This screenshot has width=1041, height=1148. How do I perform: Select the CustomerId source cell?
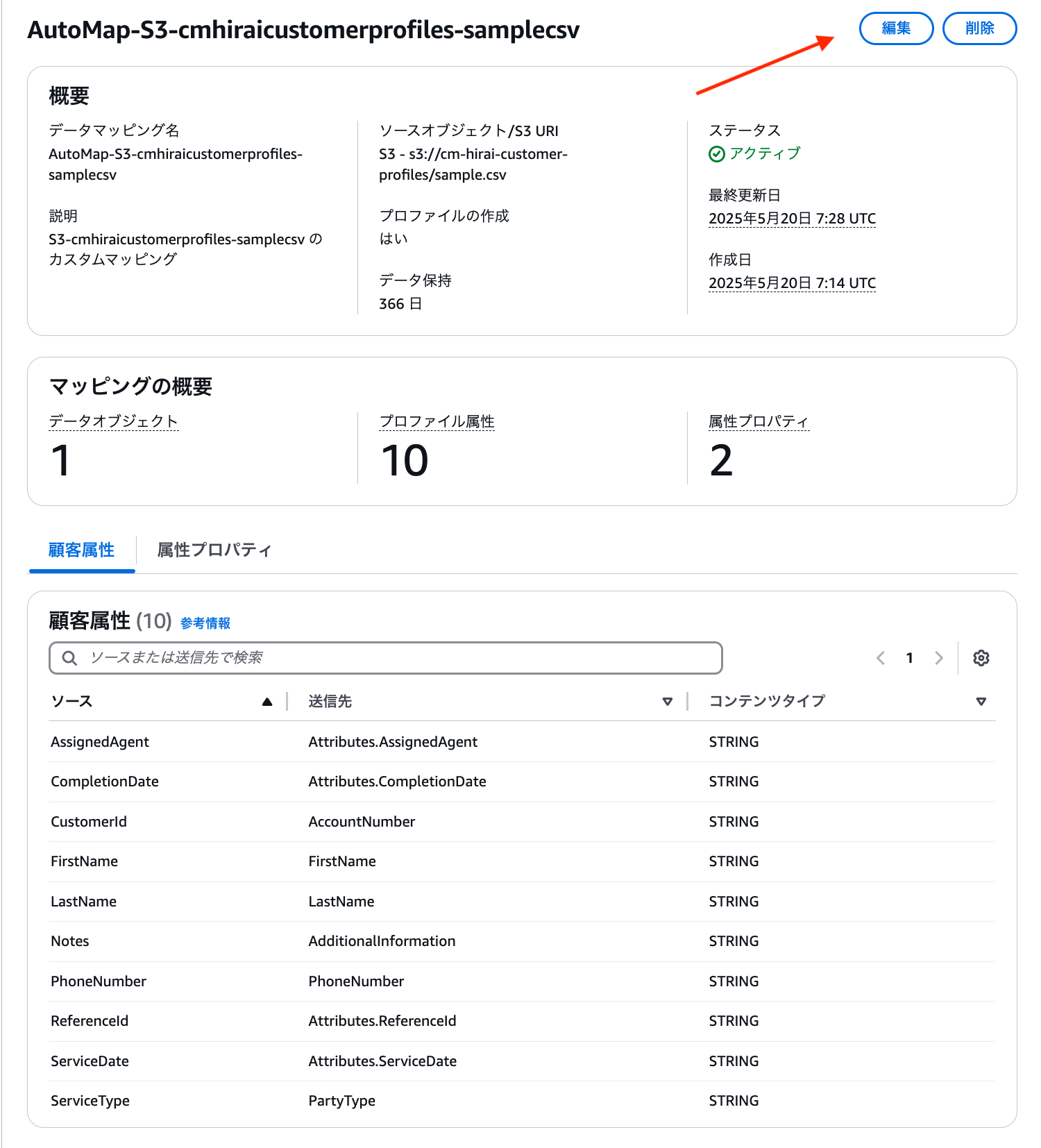[89, 822]
